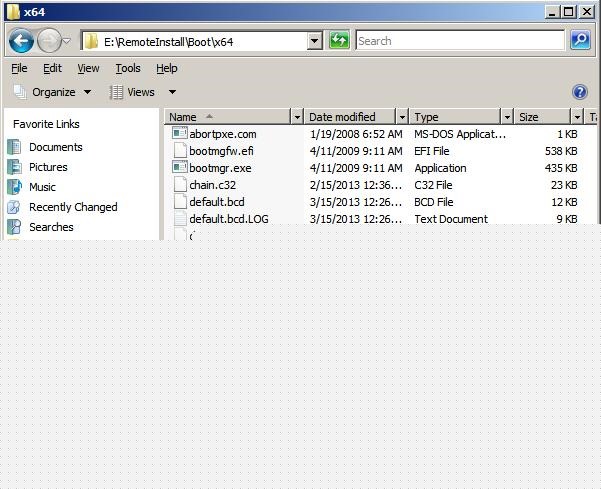Click the 538 KB size of bootmgfw.efi

(x=561, y=151)
